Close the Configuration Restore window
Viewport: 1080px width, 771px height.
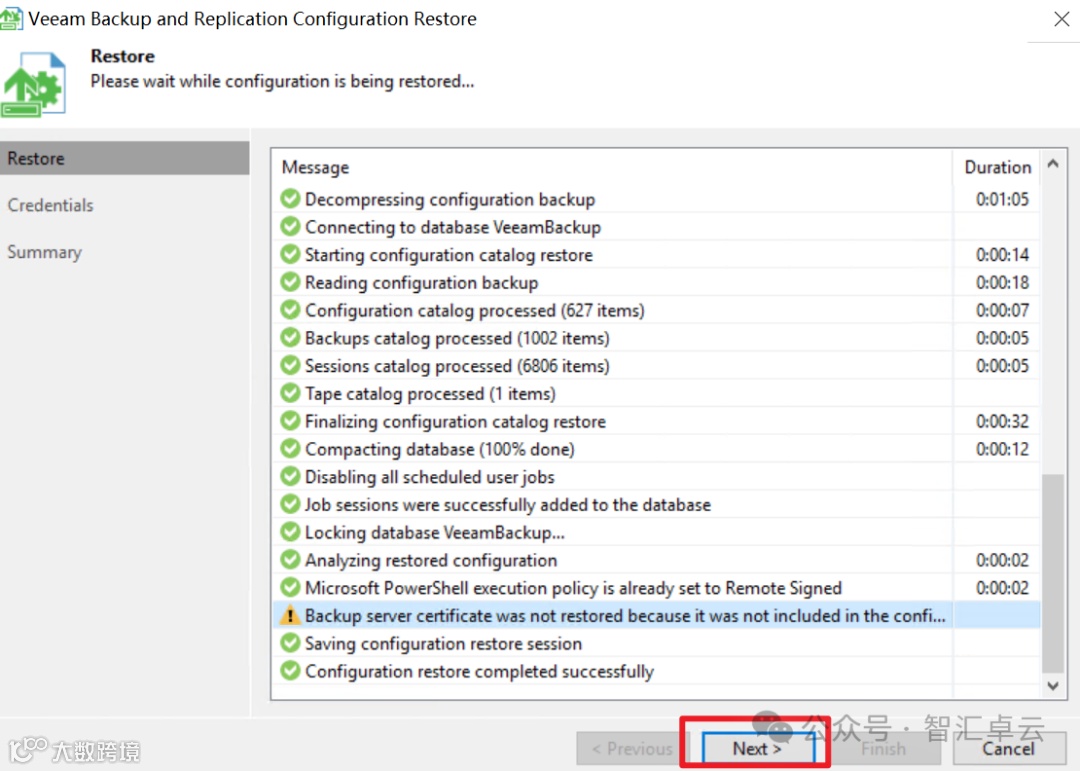(1061, 19)
